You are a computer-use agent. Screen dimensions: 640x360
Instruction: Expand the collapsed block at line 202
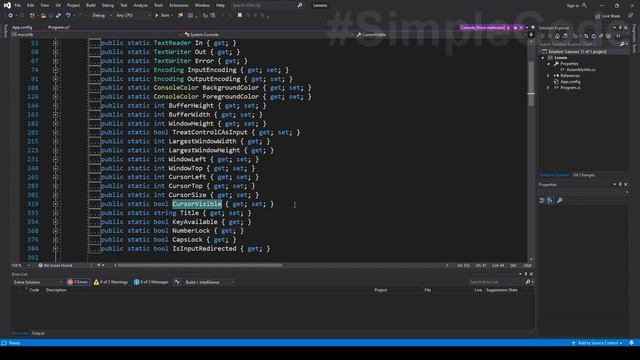(x=56, y=132)
